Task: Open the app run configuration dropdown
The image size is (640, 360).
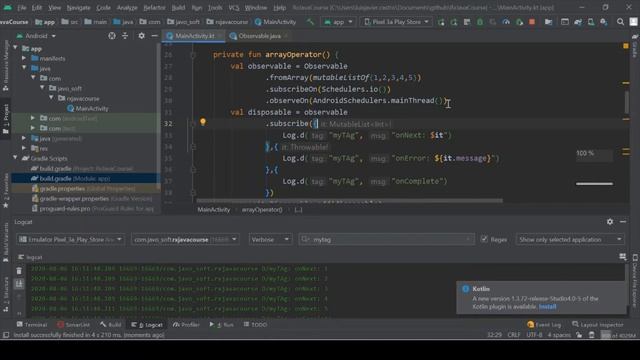Action: pos(338,22)
